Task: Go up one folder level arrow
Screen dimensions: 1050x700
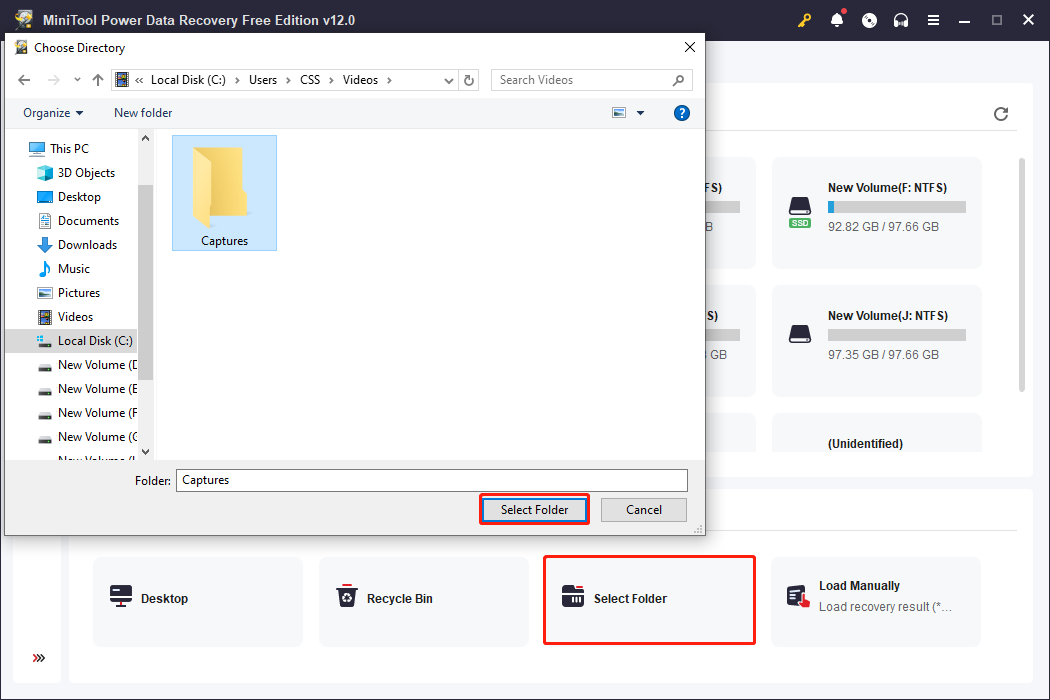Action: (98, 80)
